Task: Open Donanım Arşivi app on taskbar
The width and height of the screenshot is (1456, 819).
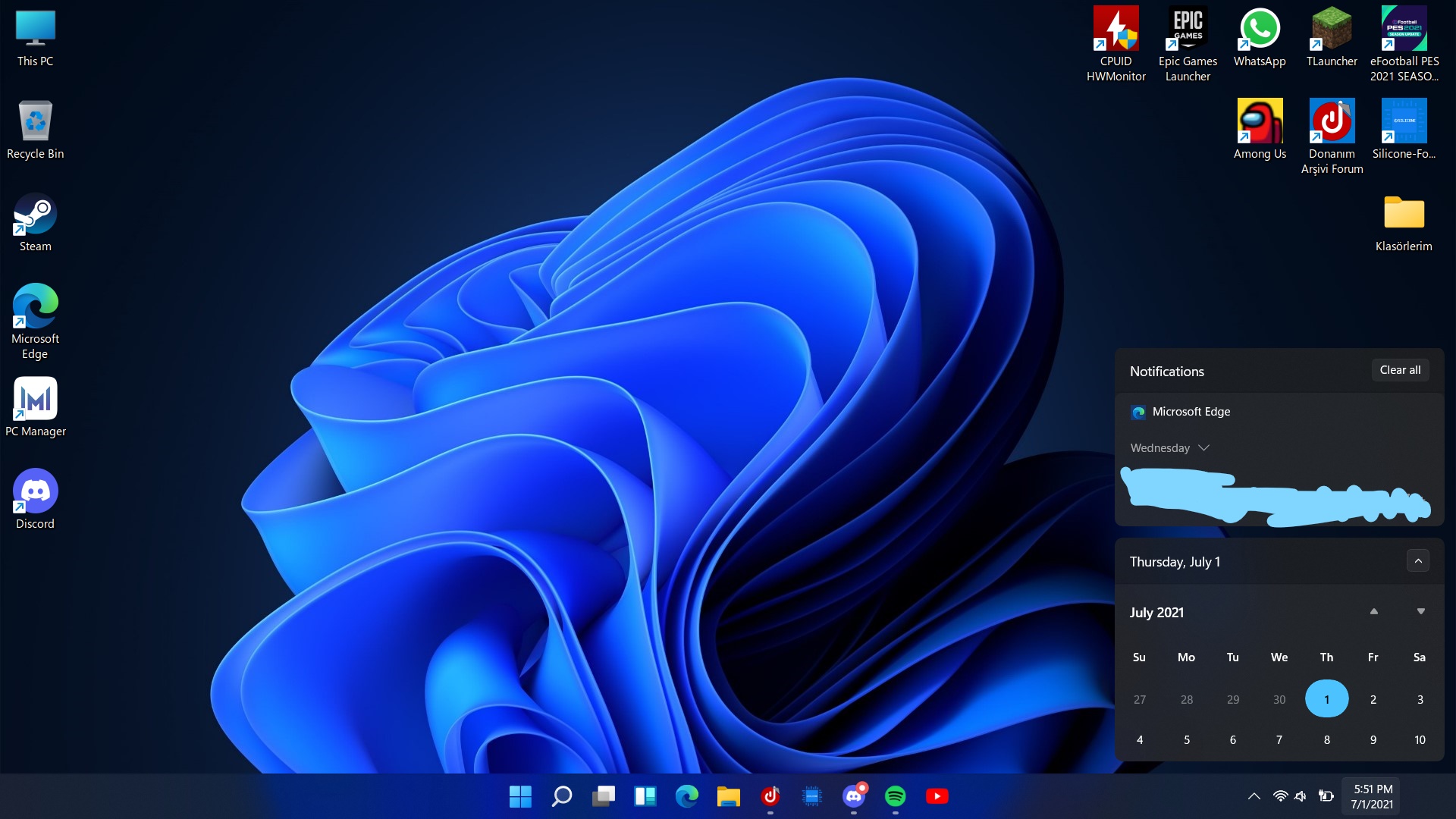Action: 770,796
